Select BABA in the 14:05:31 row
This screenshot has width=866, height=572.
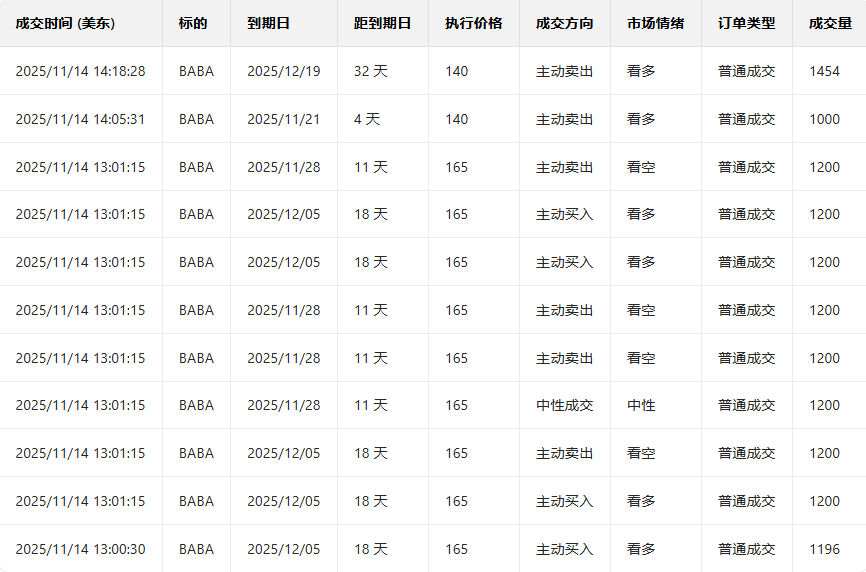[196, 119]
